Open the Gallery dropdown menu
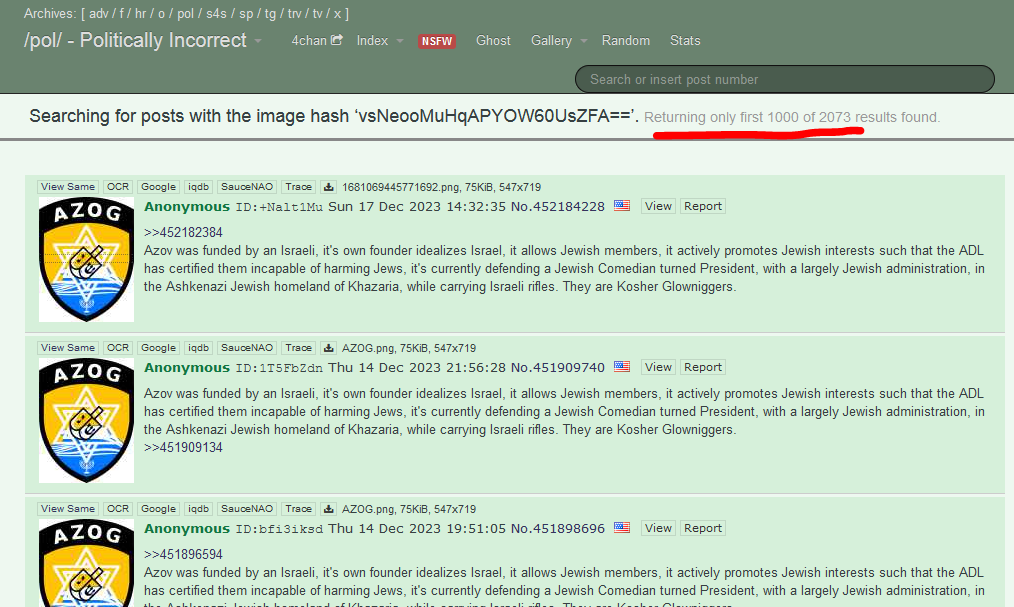 pos(559,40)
